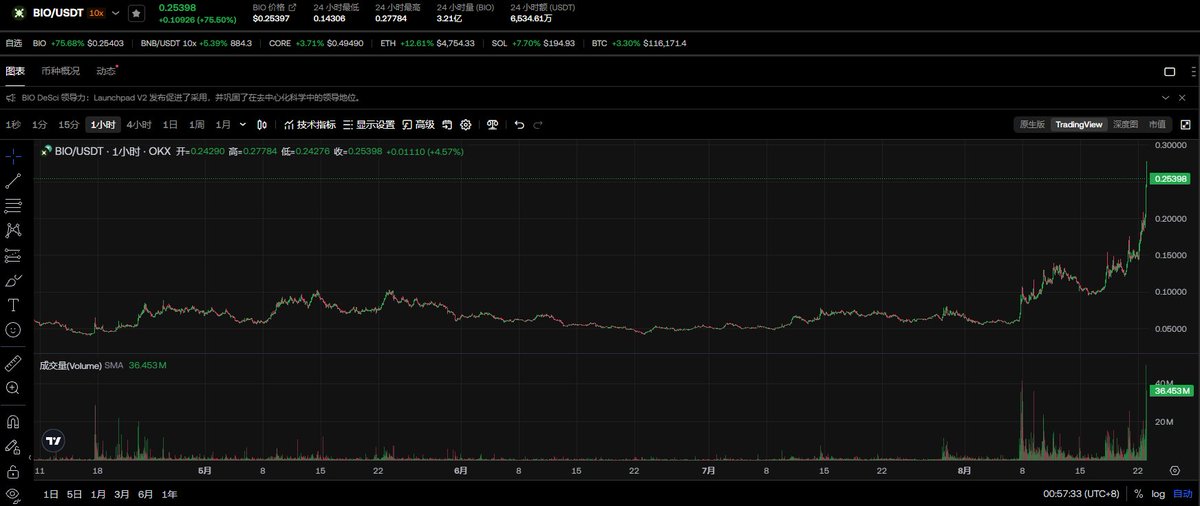Viewport: 1200px width, 506px height.
Task: Click BNB/USDT in watchlist ticker
Action: (x=196, y=43)
